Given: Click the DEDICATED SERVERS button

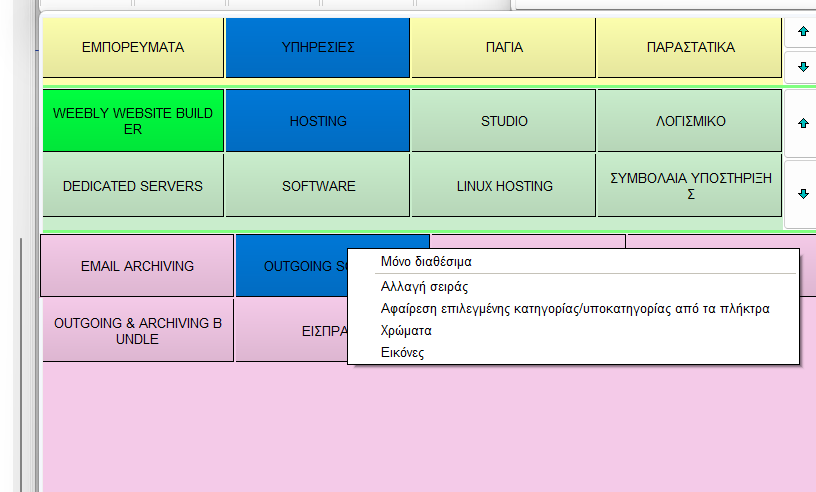Looking at the screenshot, I should tap(133, 186).
